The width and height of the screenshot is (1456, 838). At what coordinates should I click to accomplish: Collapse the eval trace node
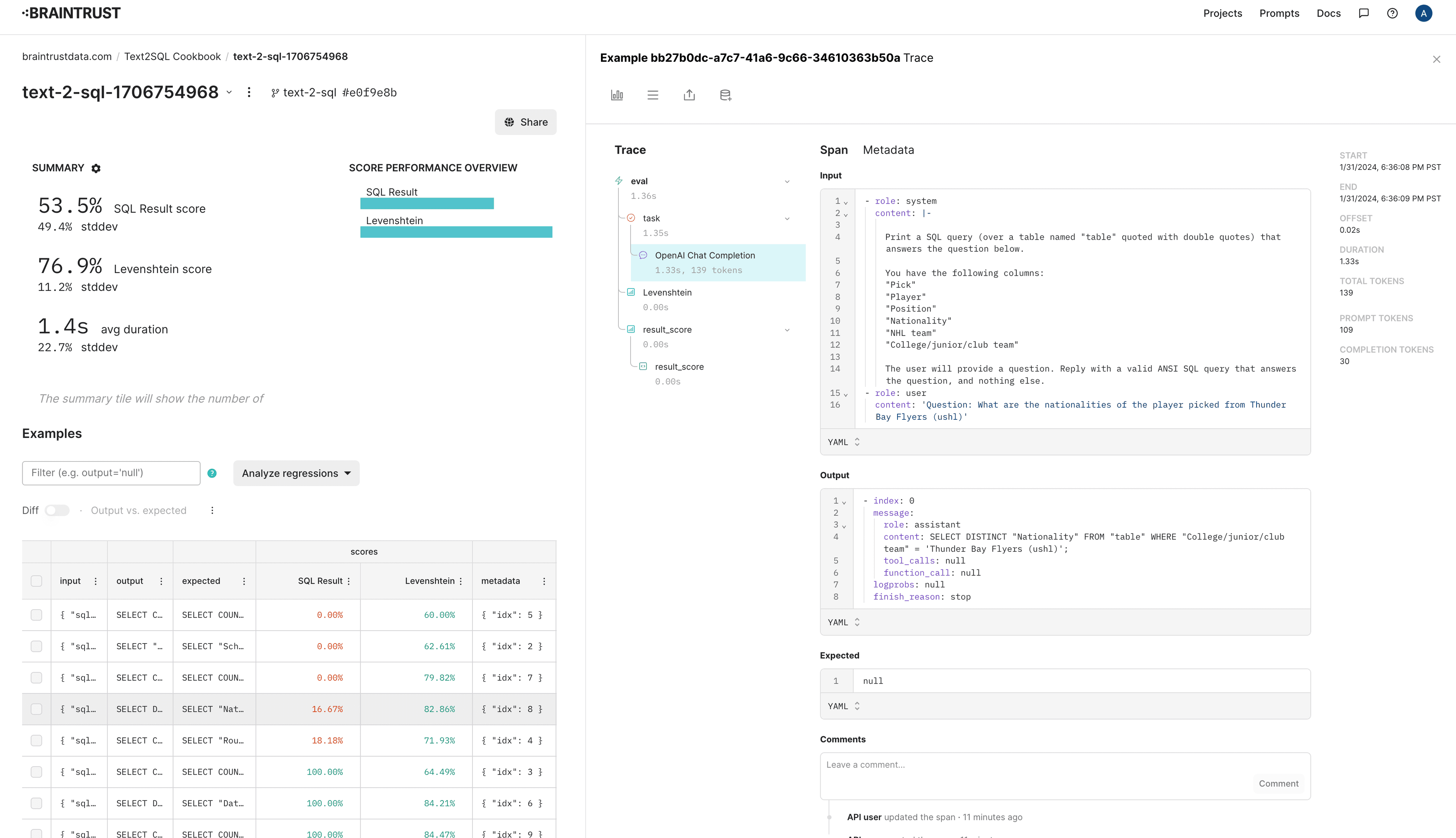pyautogui.click(x=787, y=181)
